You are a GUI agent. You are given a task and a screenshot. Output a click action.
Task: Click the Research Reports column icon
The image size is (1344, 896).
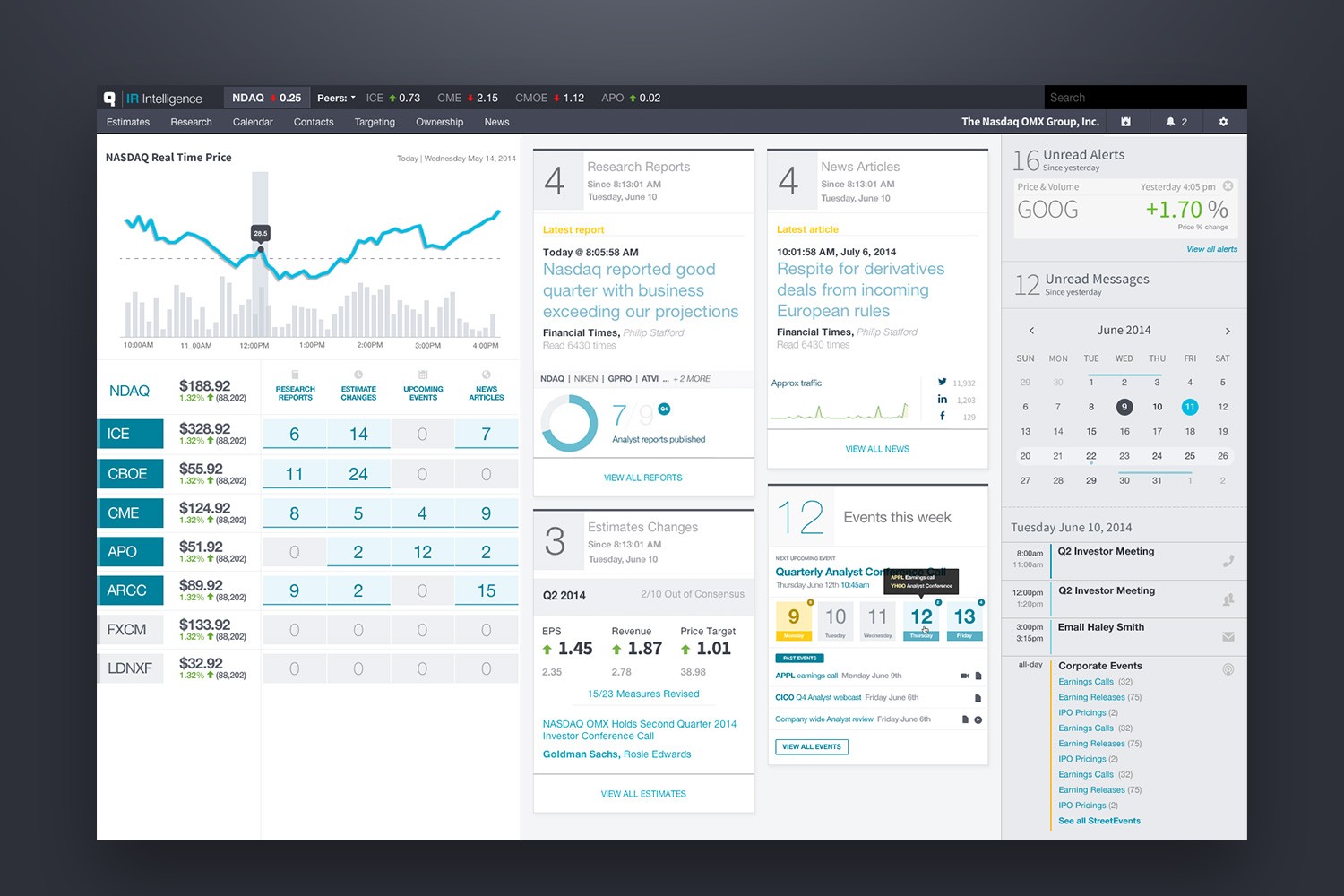295,375
